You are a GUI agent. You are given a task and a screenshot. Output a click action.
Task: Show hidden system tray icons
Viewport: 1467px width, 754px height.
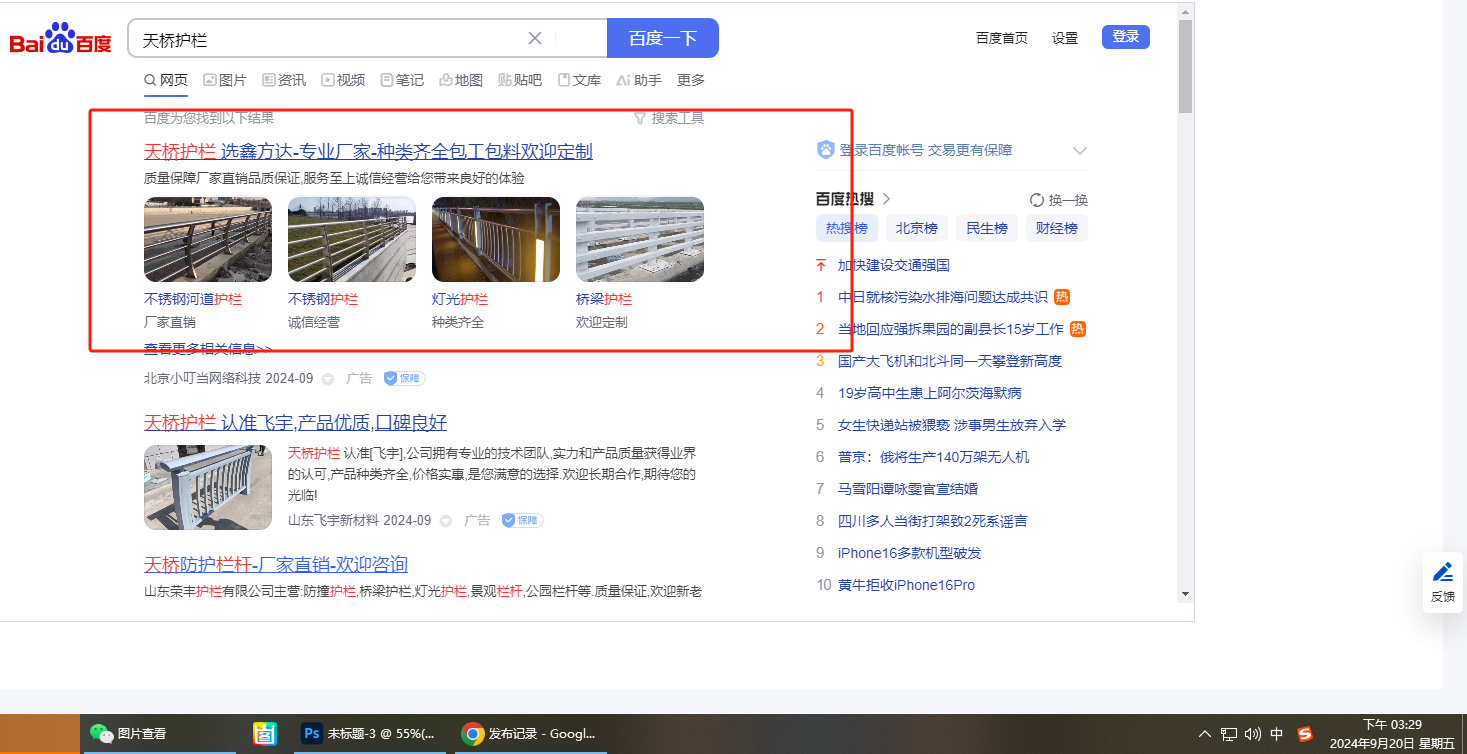(x=1204, y=734)
